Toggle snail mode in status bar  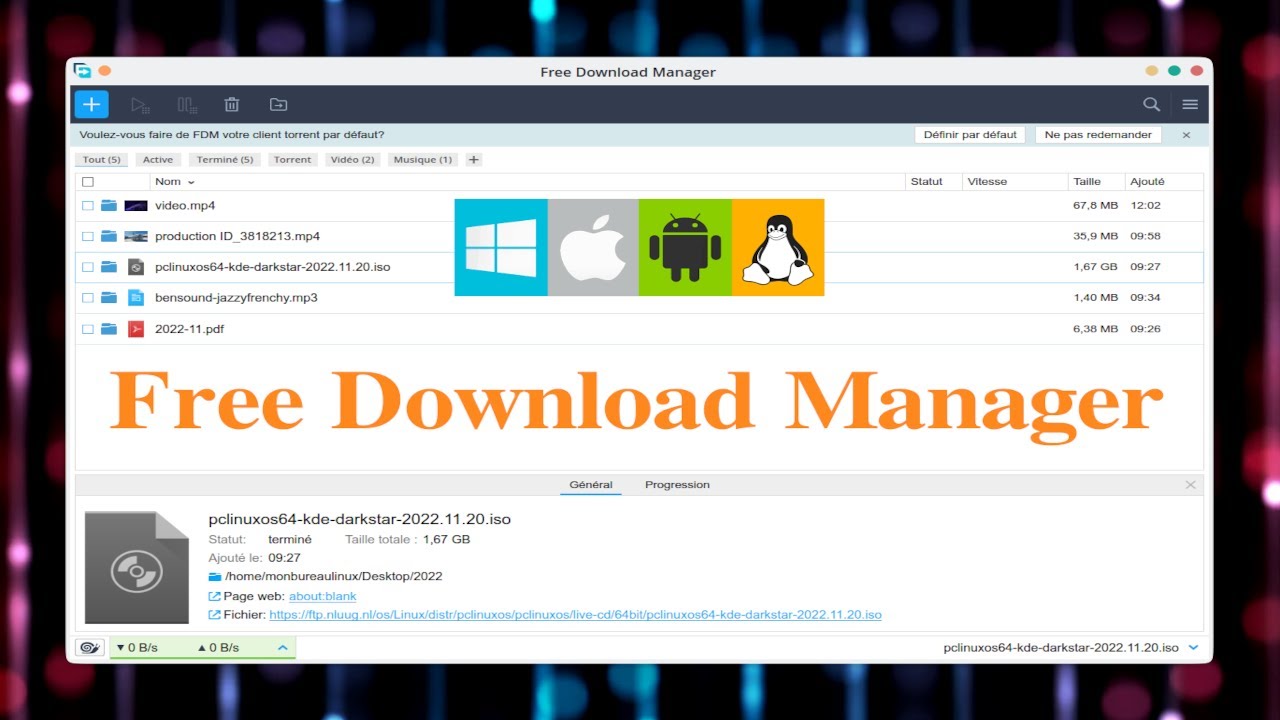coord(90,648)
